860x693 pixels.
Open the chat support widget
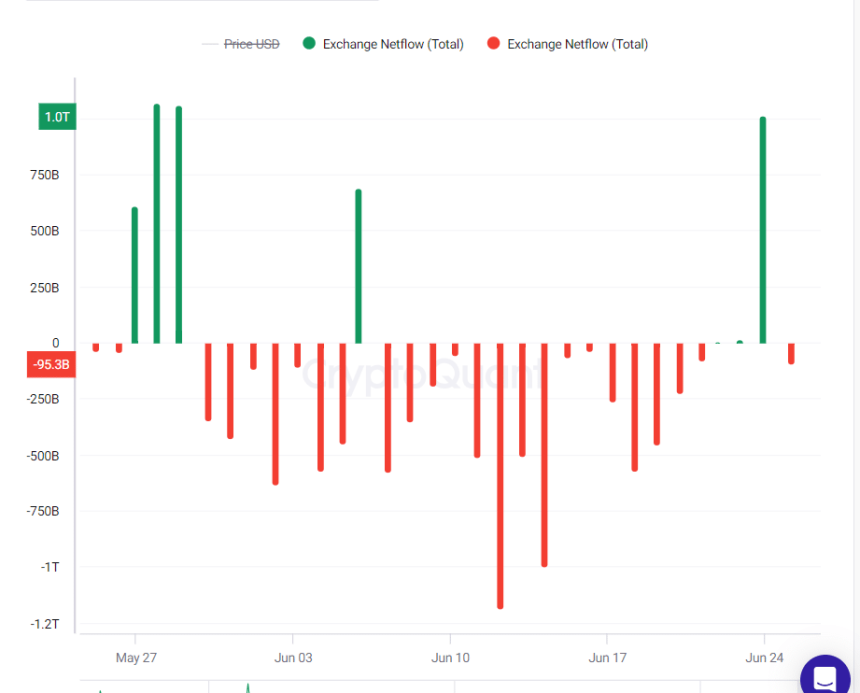point(825,677)
